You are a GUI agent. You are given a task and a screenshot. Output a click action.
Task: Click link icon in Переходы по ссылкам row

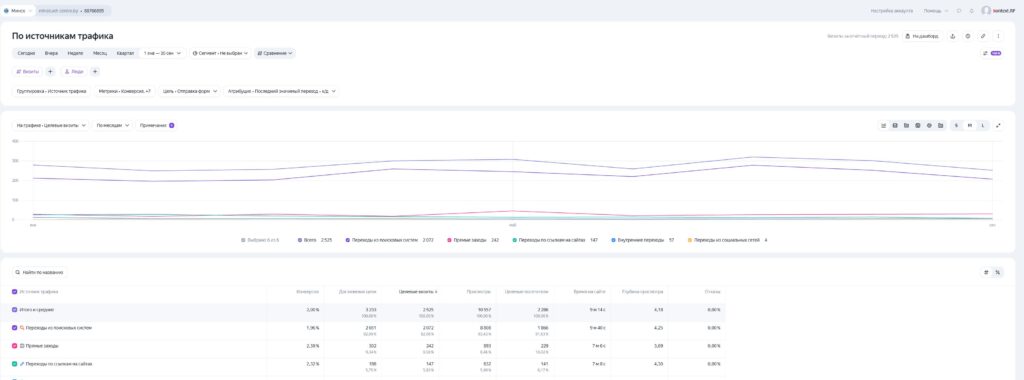click(x=22, y=364)
